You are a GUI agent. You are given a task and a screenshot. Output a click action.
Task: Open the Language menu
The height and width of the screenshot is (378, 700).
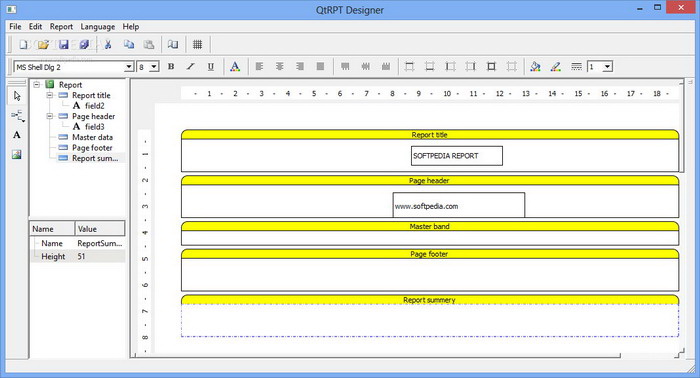pyautogui.click(x=97, y=27)
